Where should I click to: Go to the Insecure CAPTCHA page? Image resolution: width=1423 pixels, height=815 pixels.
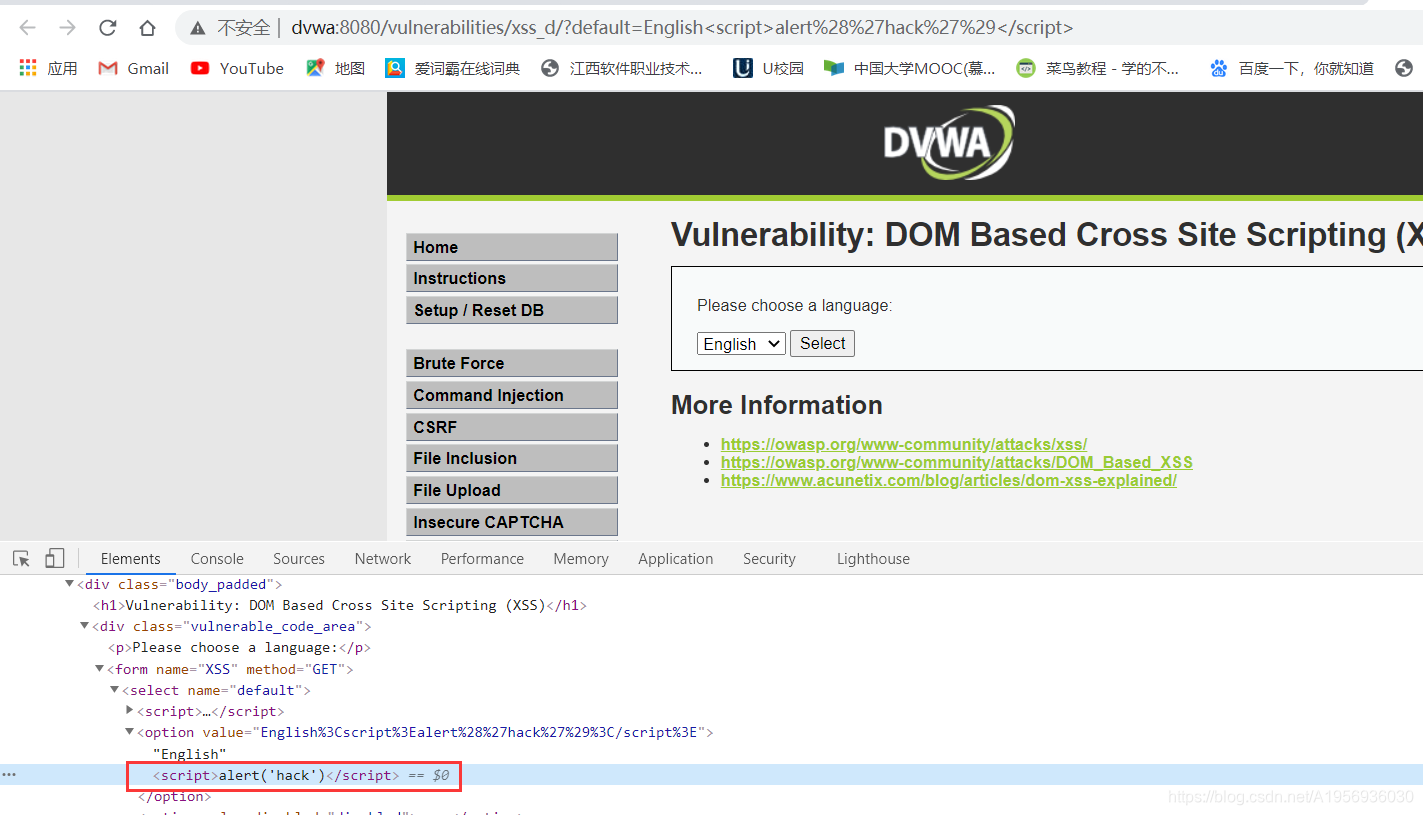(512, 522)
